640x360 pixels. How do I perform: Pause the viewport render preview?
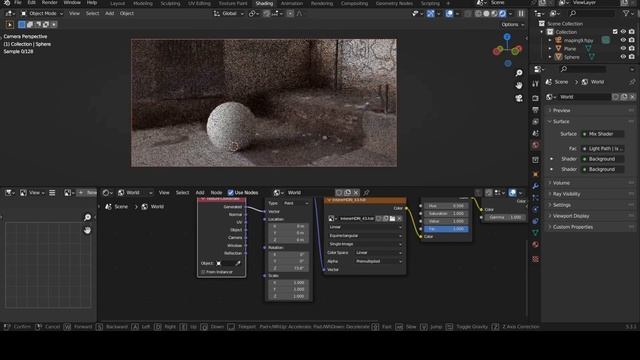[521, 13]
